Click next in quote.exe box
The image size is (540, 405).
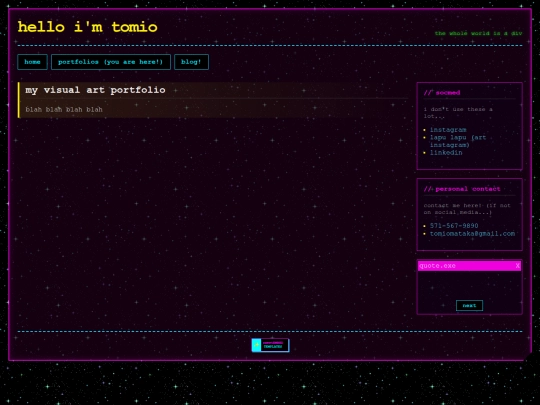click(469, 305)
